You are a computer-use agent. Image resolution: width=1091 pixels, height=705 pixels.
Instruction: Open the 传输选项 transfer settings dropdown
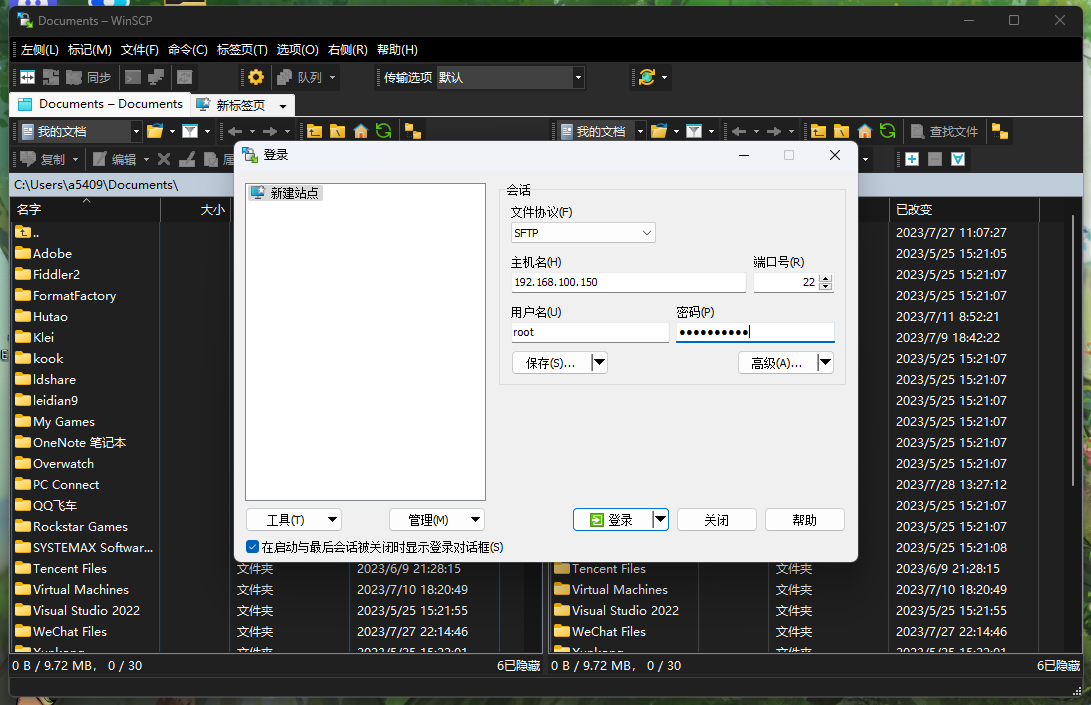tap(578, 77)
